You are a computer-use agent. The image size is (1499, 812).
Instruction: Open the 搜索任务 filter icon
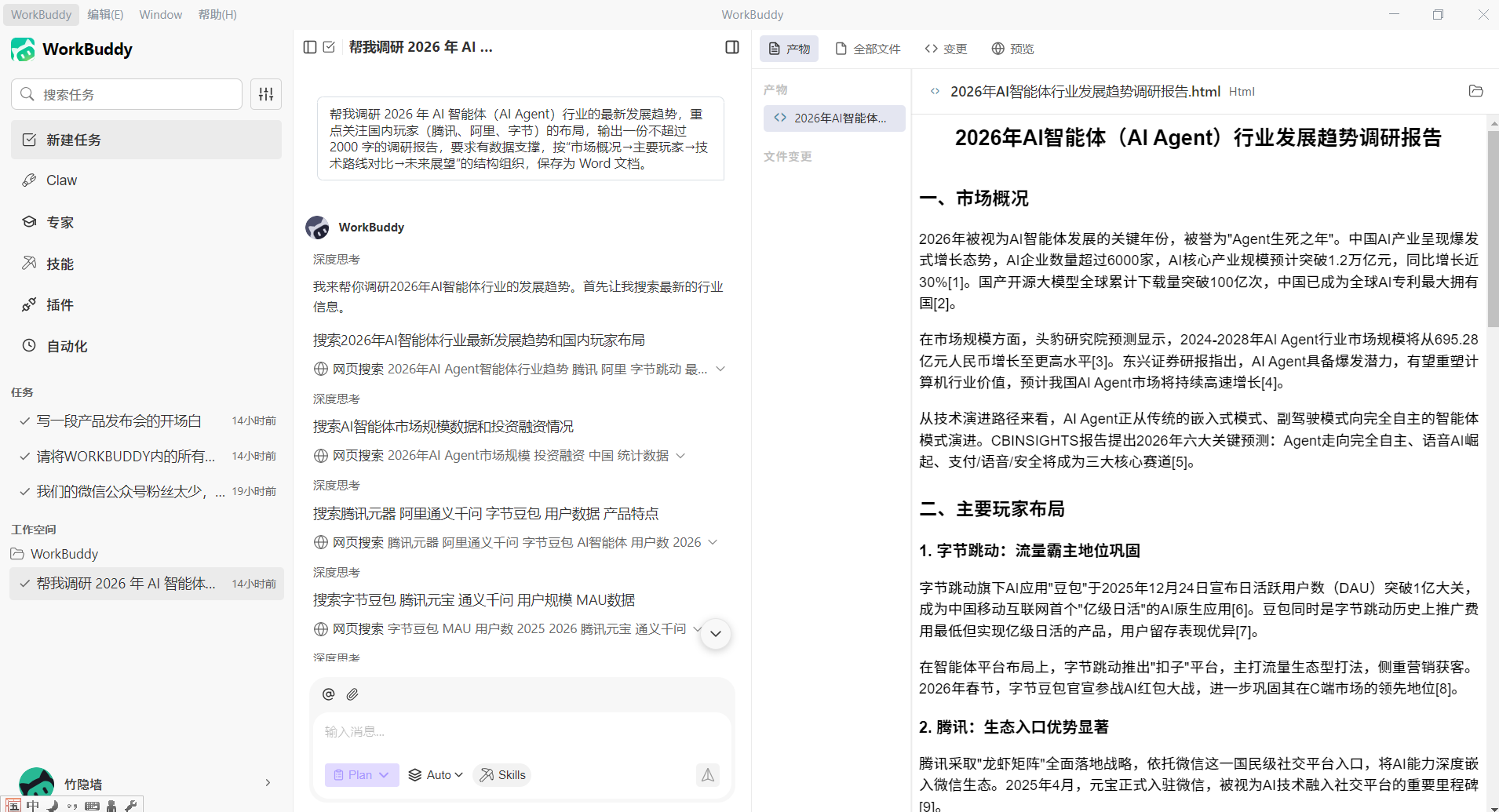[266, 93]
